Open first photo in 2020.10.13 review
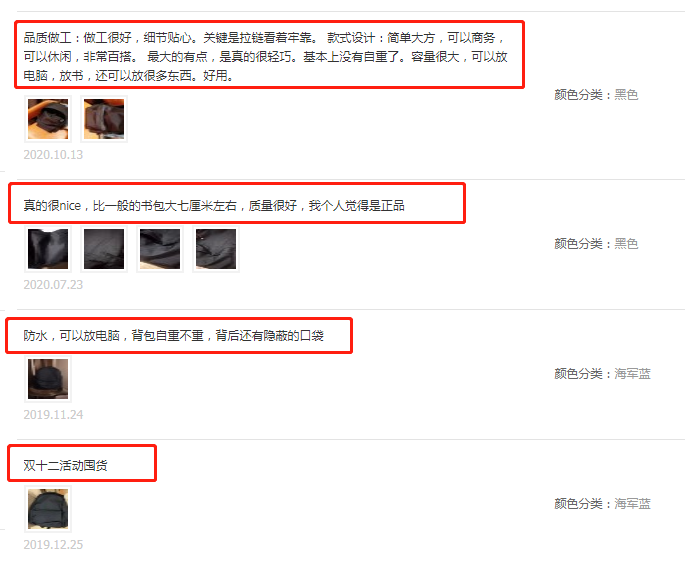 [x=48, y=119]
